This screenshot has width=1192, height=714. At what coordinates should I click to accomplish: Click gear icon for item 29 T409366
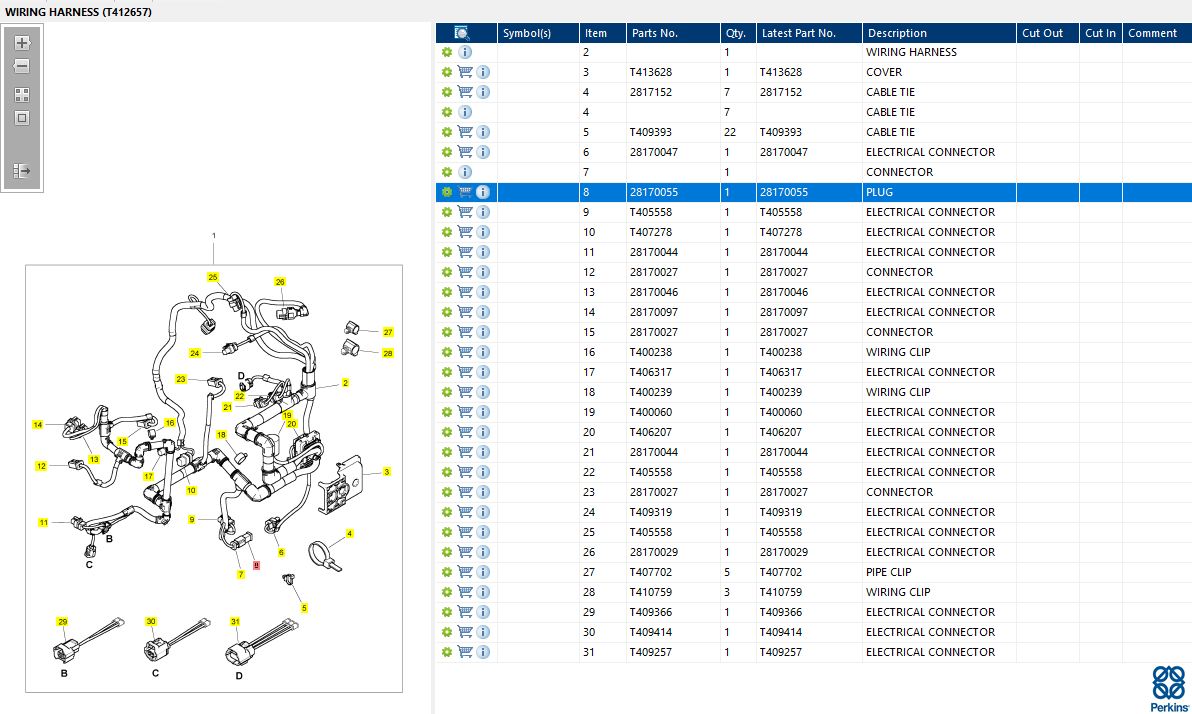point(447,612)
